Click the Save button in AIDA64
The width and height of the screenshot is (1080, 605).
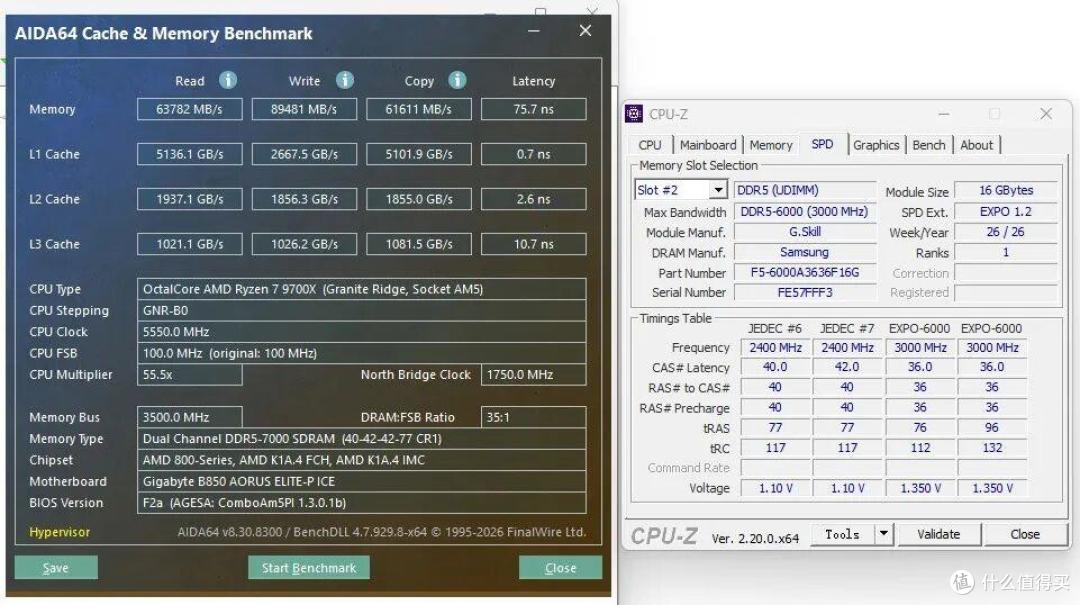click(x=56, y=568)
